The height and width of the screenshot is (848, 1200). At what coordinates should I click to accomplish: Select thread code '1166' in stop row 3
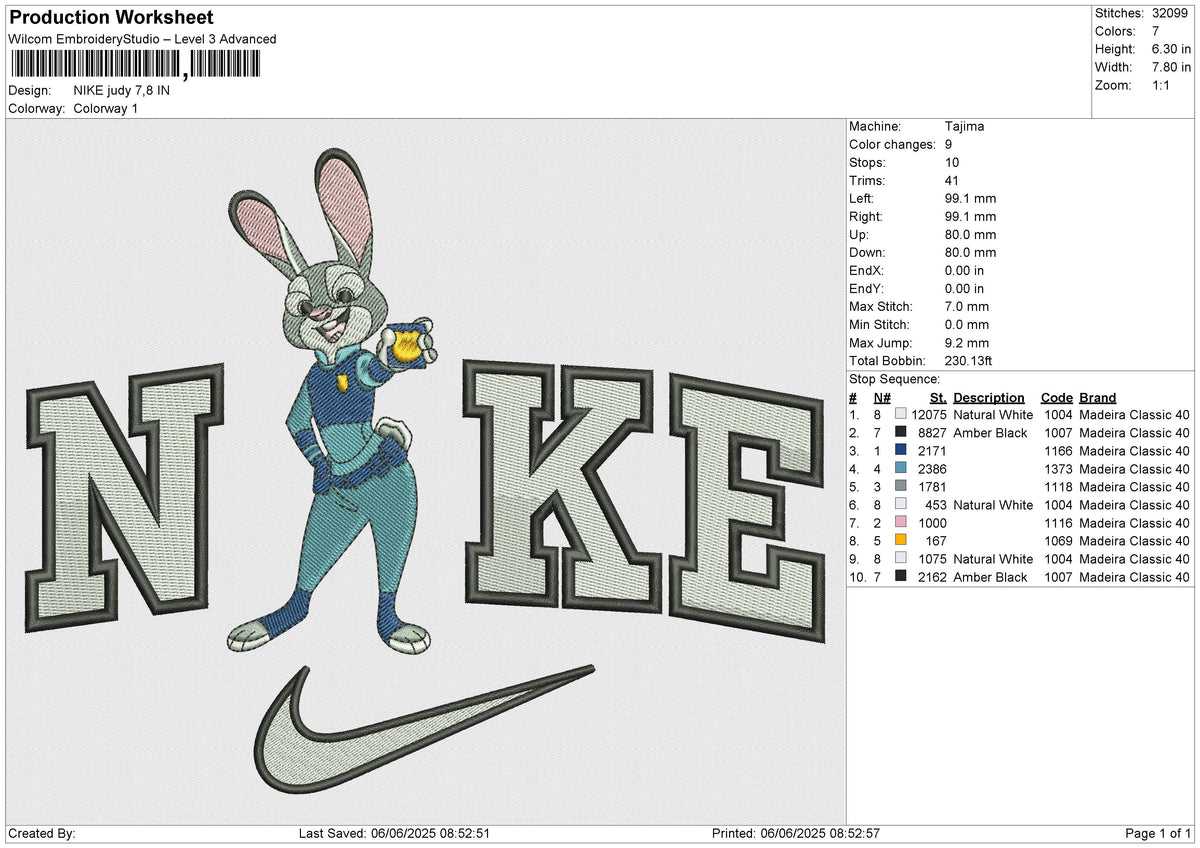click(1058, 451)
